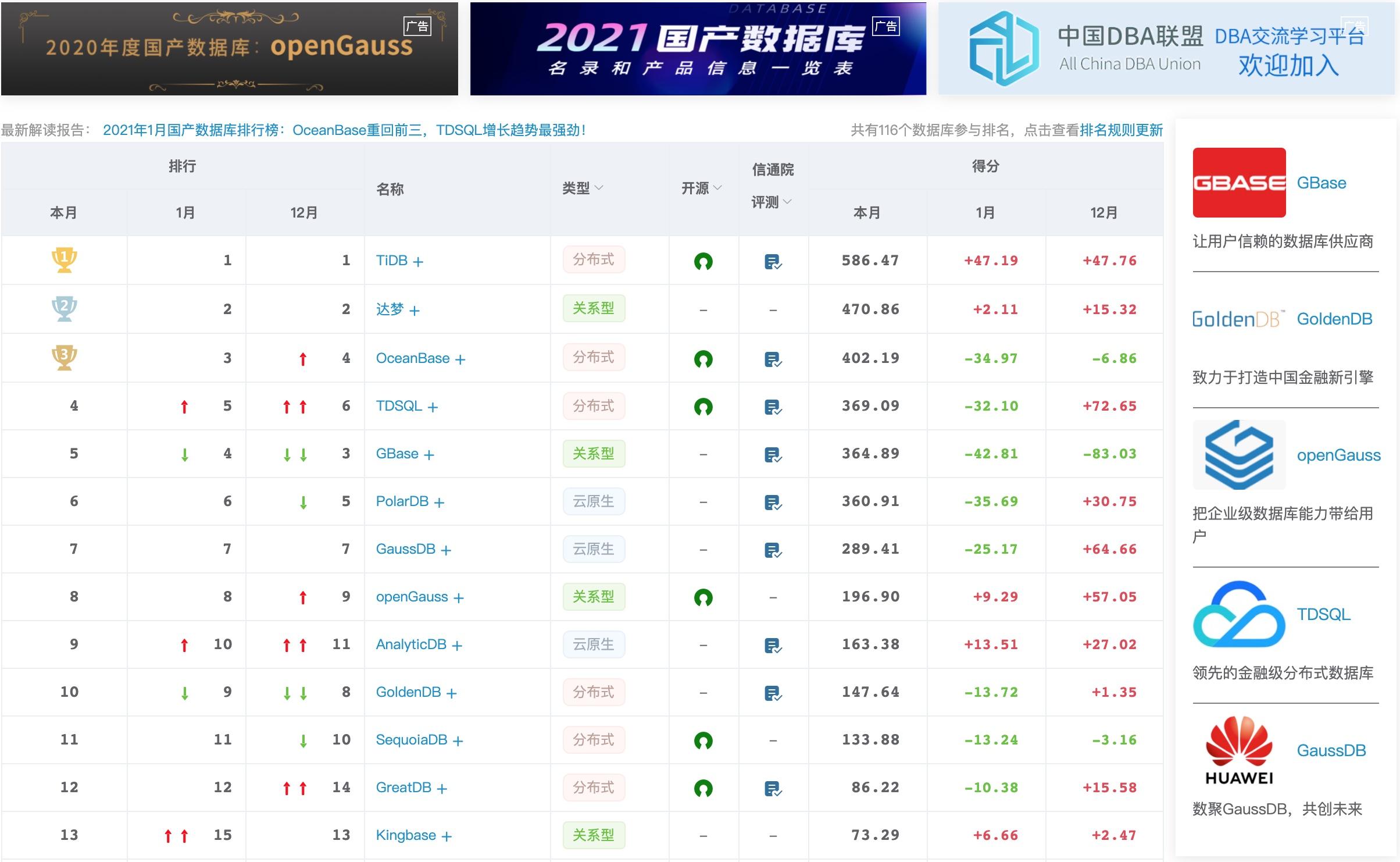Click the open-source icon in TiDB row

coord(703,261)
